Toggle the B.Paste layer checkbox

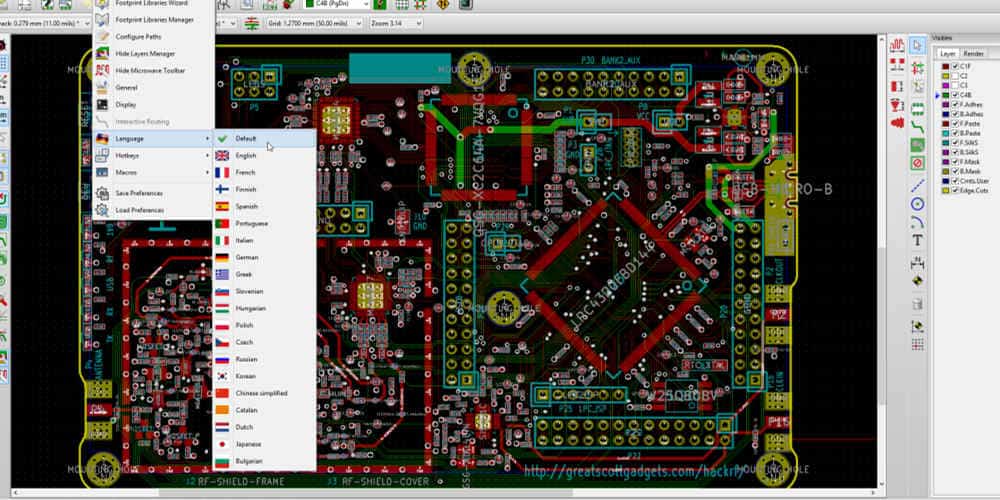tap(955, 133)
